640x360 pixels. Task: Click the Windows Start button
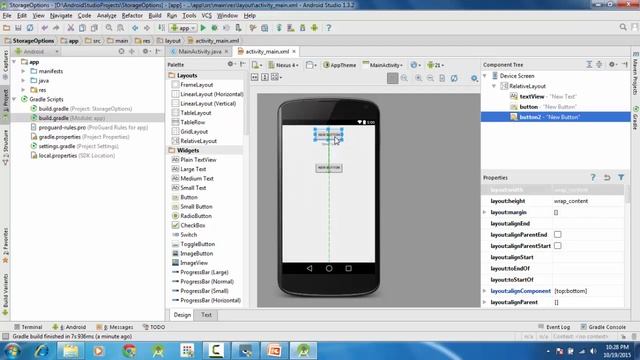(12, 351)
